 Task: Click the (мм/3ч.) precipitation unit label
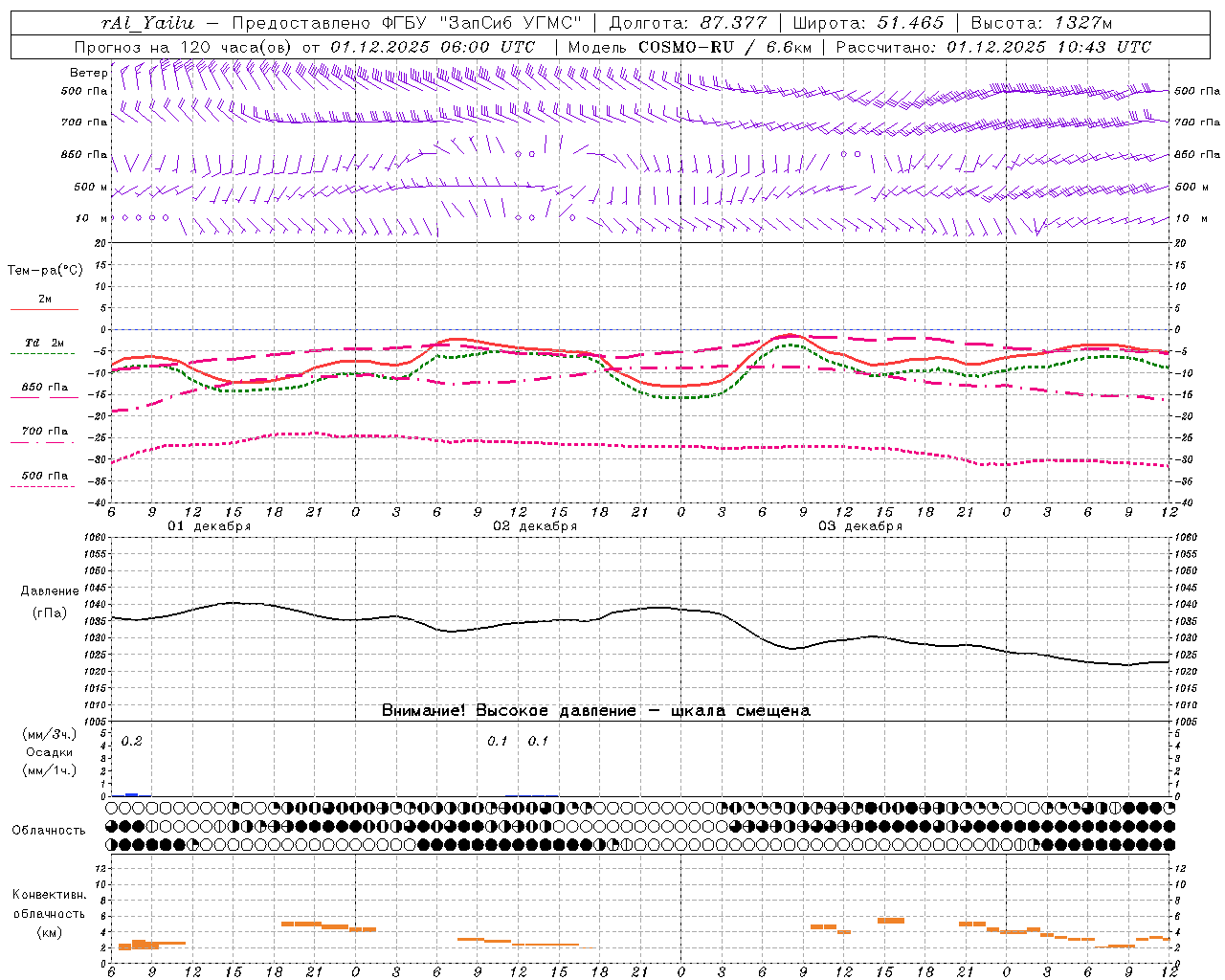tap(50, 735)
